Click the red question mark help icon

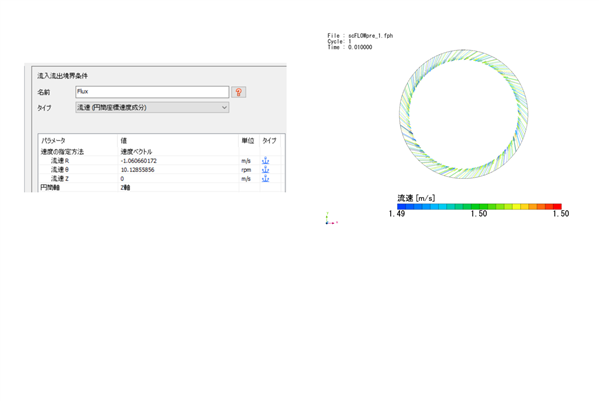pyautogui.click(x=239, y=92)
